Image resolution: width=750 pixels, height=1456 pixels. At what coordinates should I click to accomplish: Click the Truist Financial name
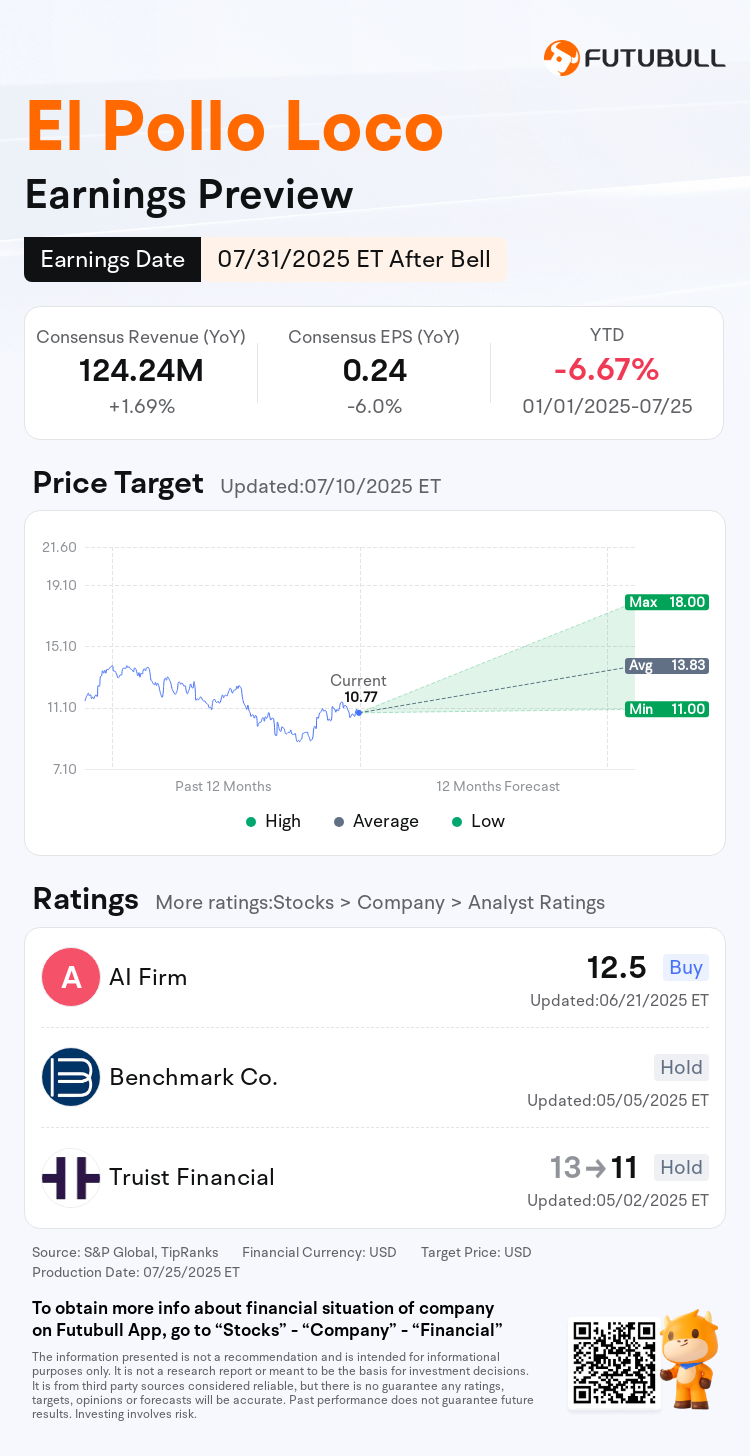click(x=192, y=1177)
